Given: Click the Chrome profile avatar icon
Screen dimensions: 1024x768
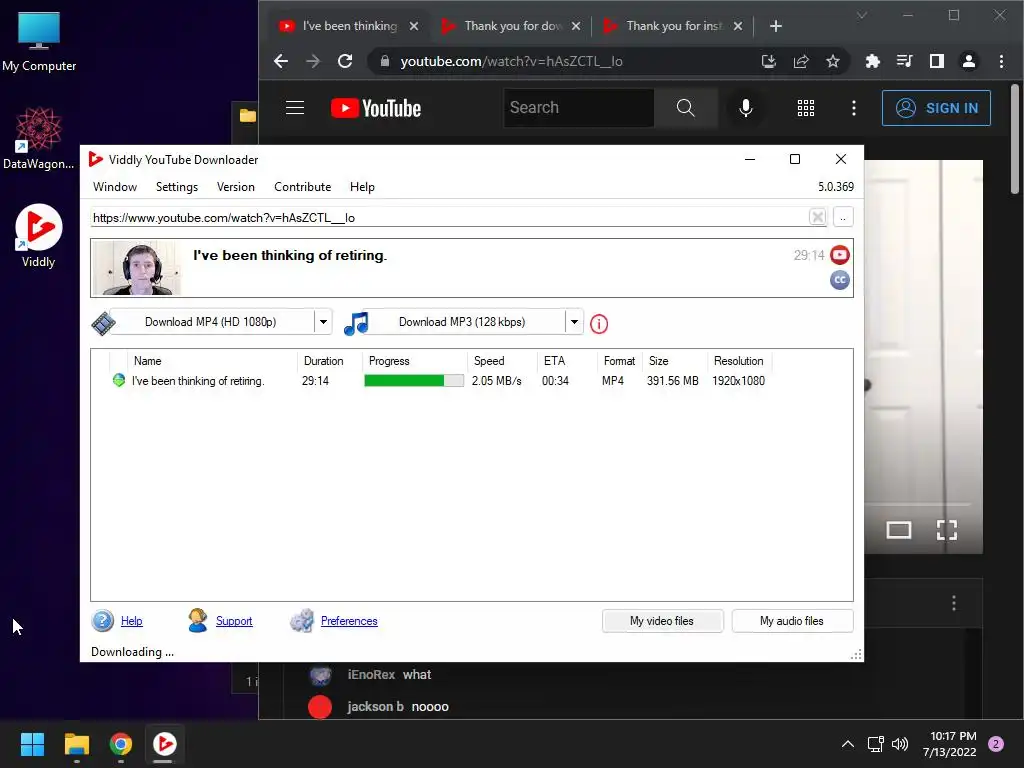Looking at the screenshot, I should 968,61.
